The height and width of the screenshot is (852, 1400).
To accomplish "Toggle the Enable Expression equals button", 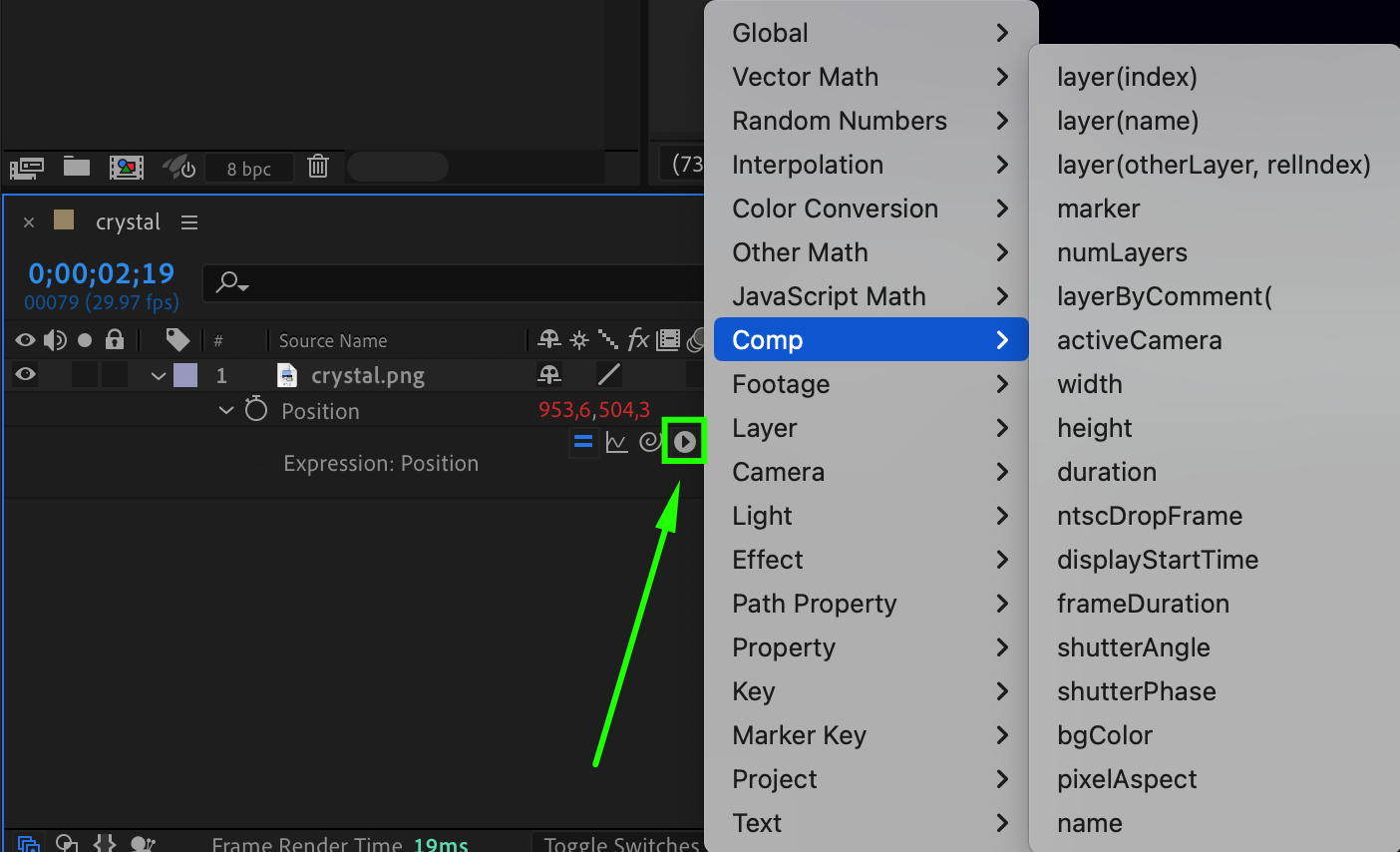I will [x=583, y=442].
